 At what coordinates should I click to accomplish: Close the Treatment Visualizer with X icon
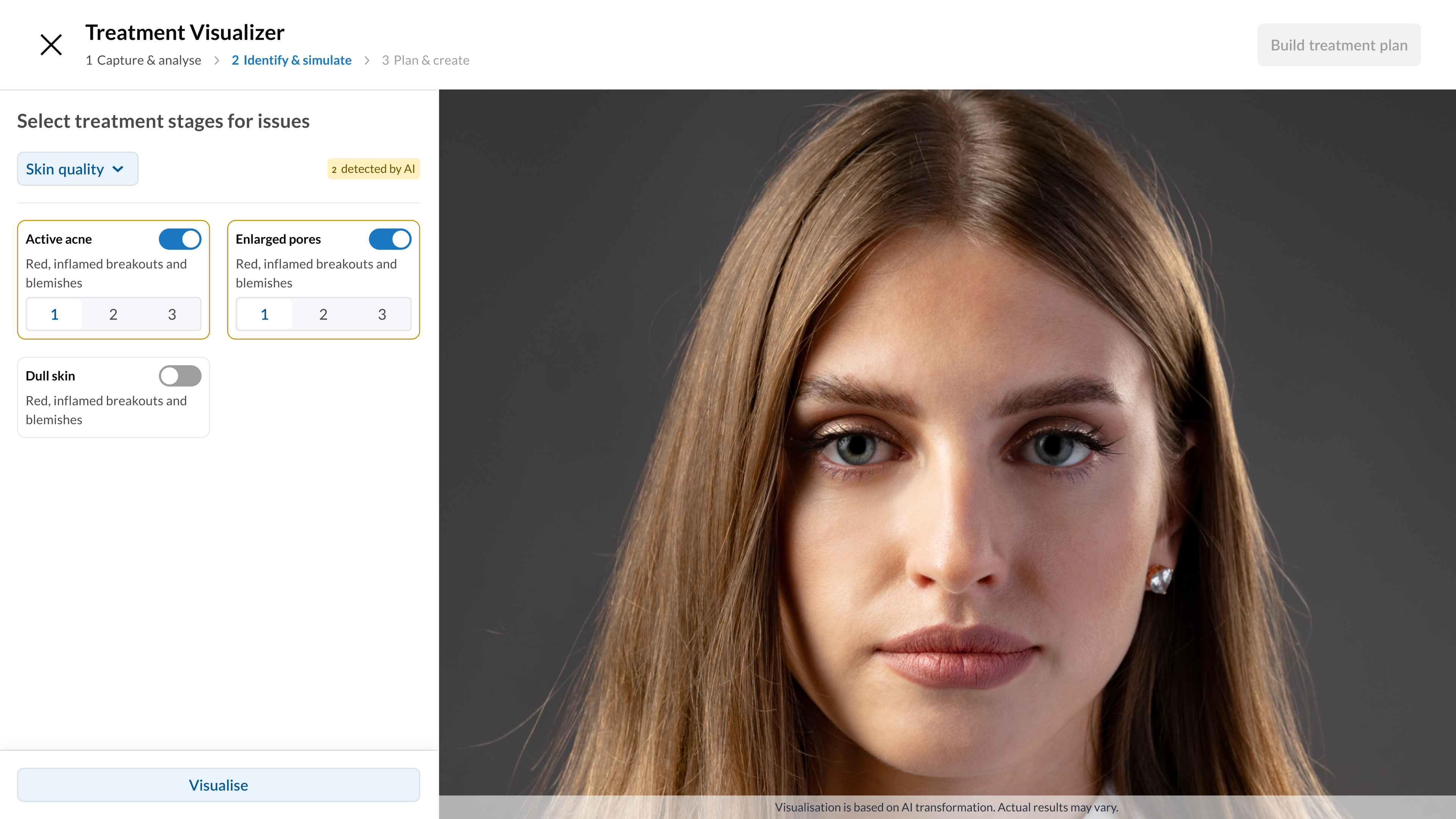pos(51,45)
